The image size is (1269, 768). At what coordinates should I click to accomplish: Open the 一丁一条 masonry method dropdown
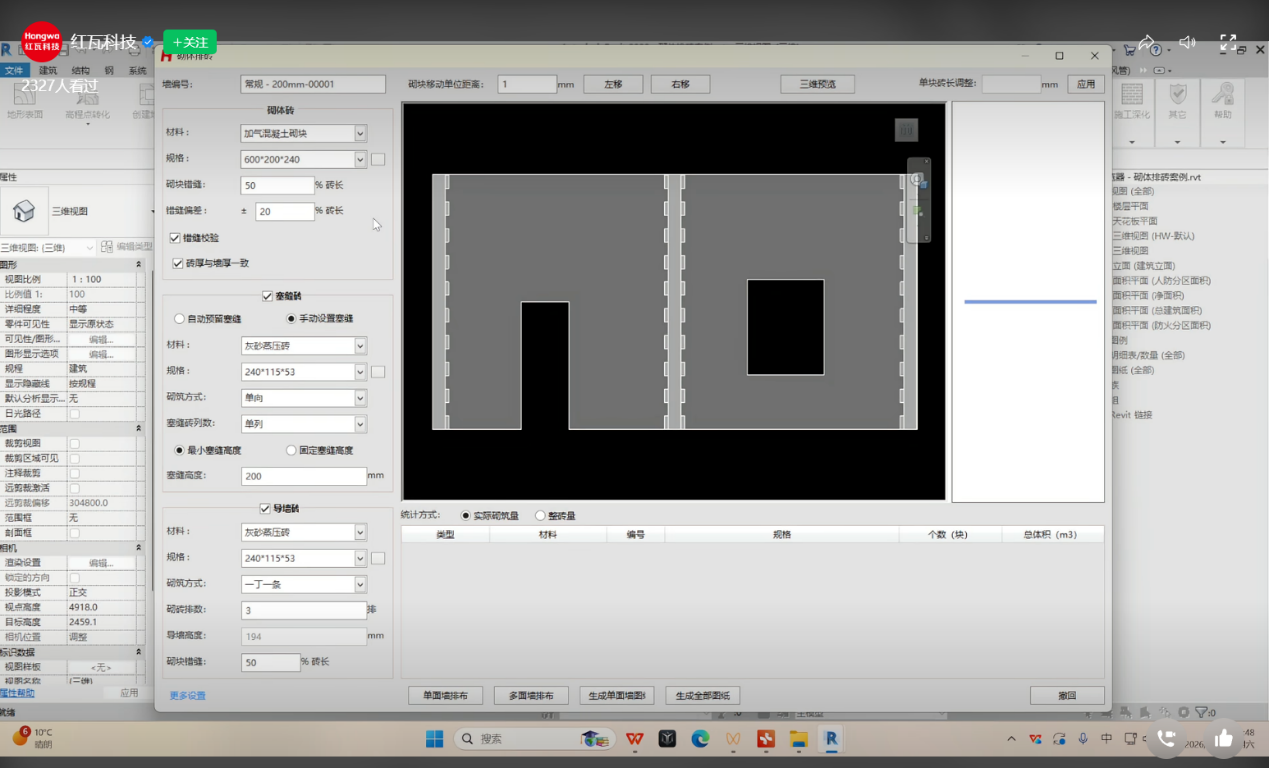(360, 584)
